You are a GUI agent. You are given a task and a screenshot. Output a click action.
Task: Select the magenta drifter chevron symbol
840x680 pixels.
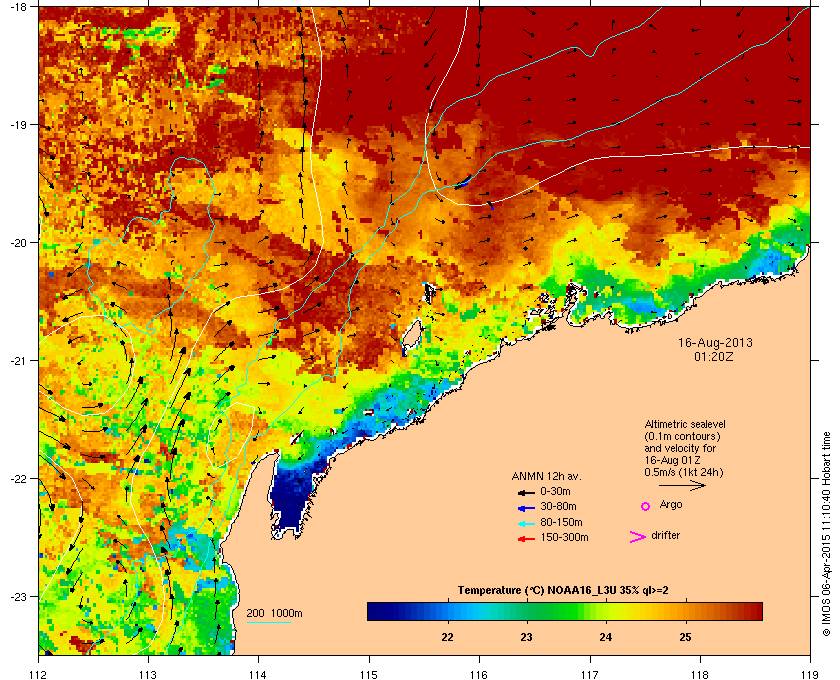coord(638,537)
